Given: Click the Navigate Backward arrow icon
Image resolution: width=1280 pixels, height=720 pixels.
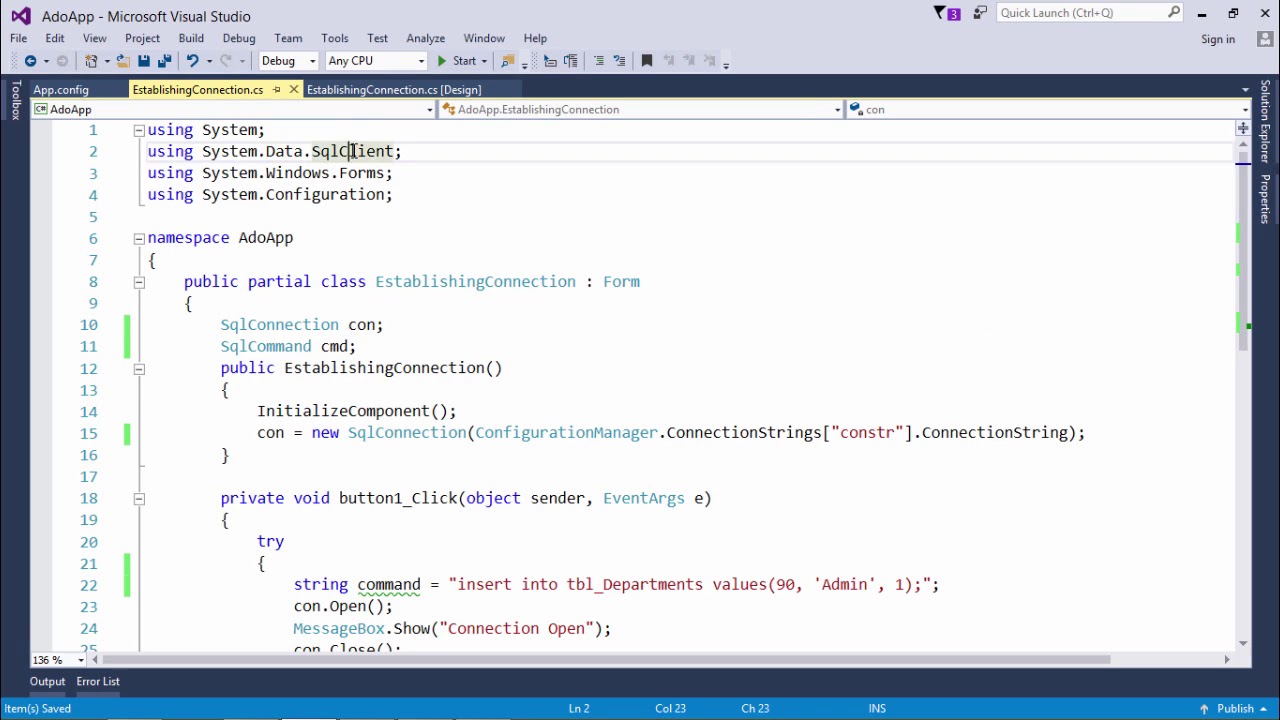Looking at the screenshot, I should (x=30, y=61).
